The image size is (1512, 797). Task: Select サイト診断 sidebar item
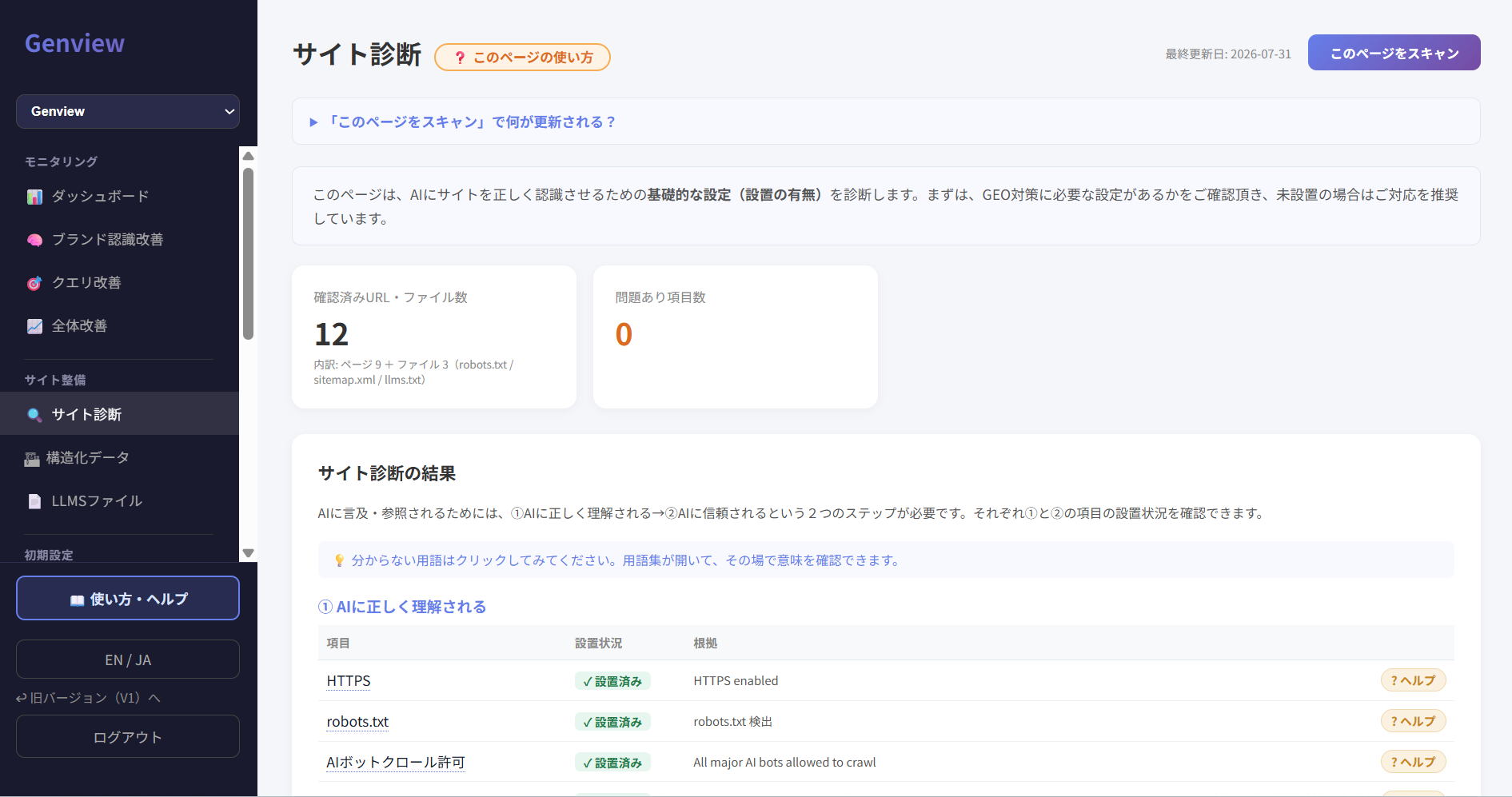click(x=119, y=414)
